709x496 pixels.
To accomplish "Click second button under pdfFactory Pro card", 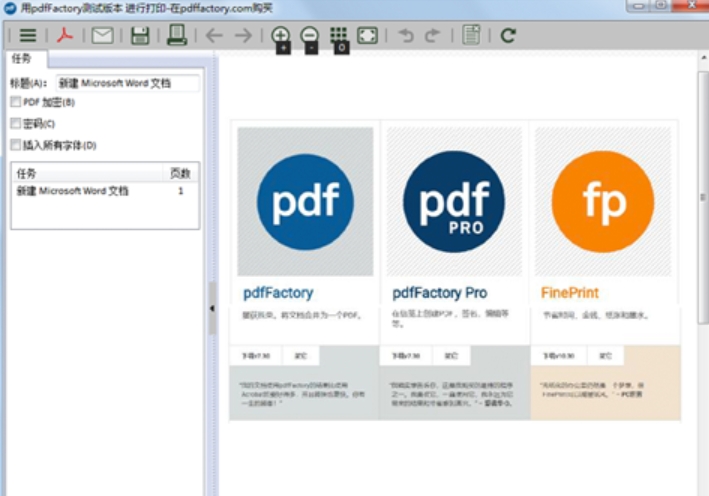I will [x=451, y=356].
